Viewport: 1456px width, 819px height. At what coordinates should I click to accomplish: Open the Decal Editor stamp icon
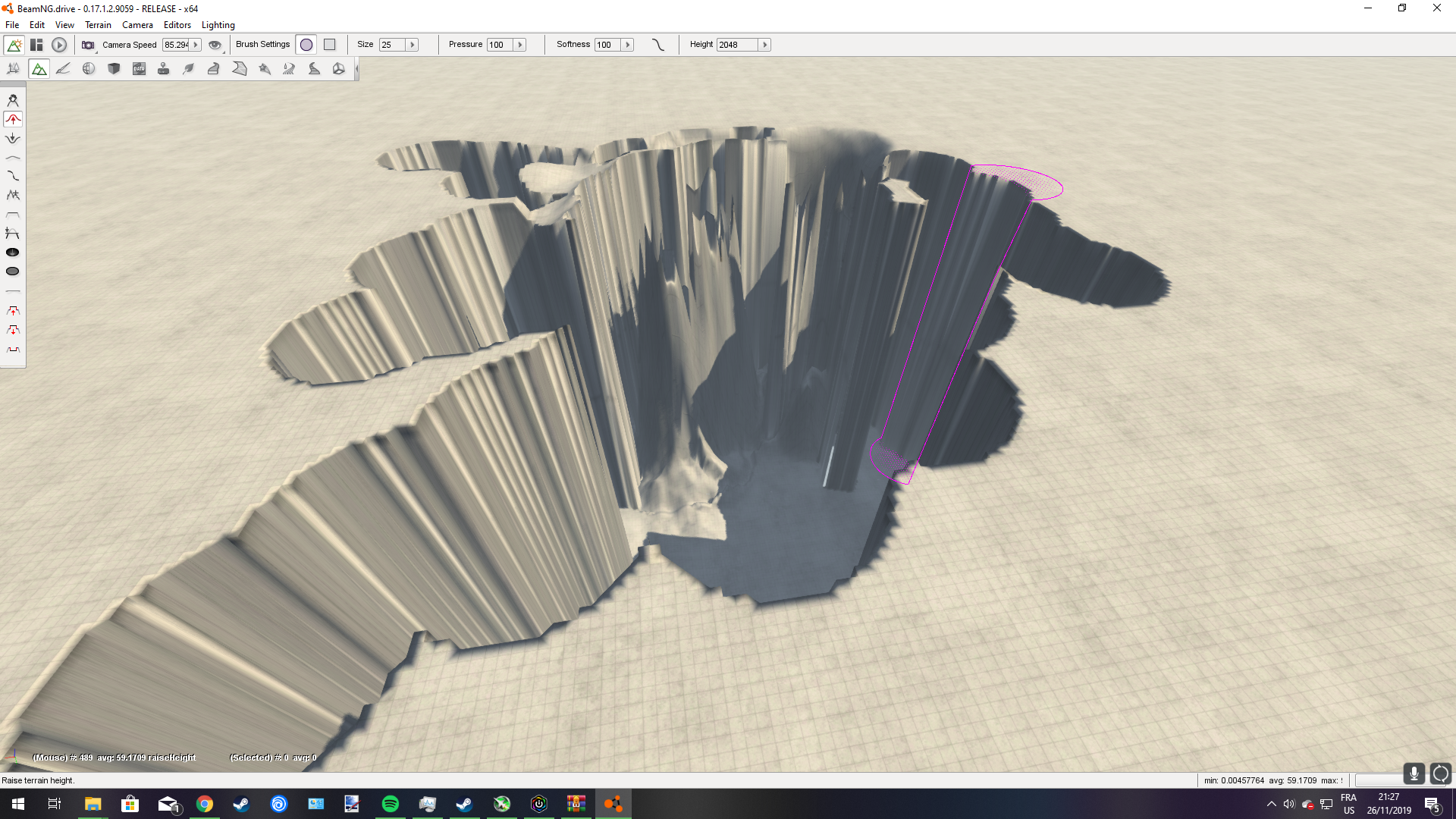pos(164,69)
